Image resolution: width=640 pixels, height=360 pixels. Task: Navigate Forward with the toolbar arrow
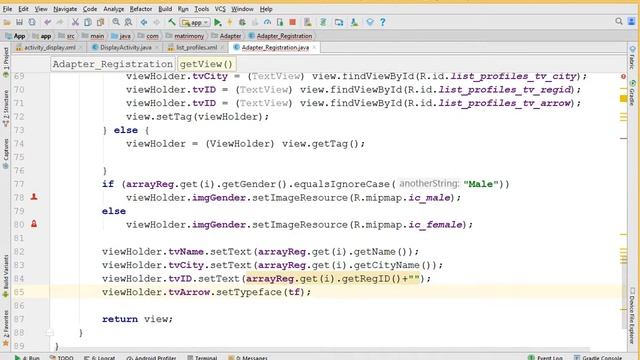click(156, 22)
